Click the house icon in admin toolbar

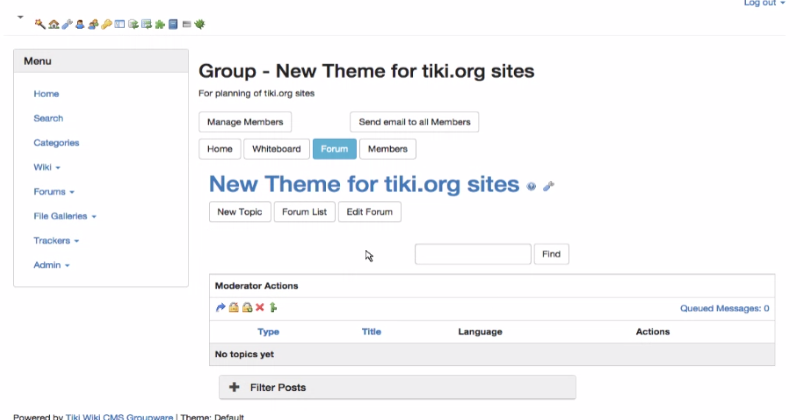(x=54, y=24)
